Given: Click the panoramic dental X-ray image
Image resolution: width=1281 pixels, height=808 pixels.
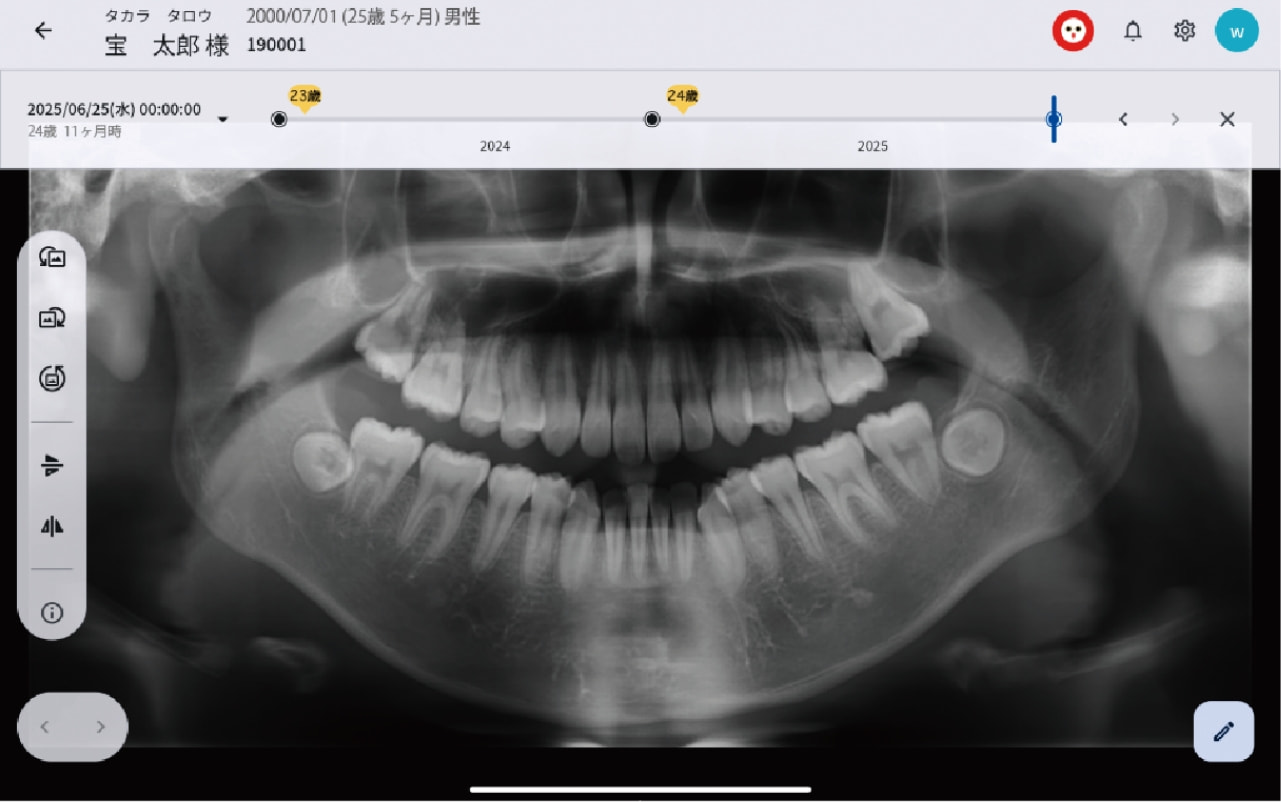Looking at the screenshot, I should [640, 450].
